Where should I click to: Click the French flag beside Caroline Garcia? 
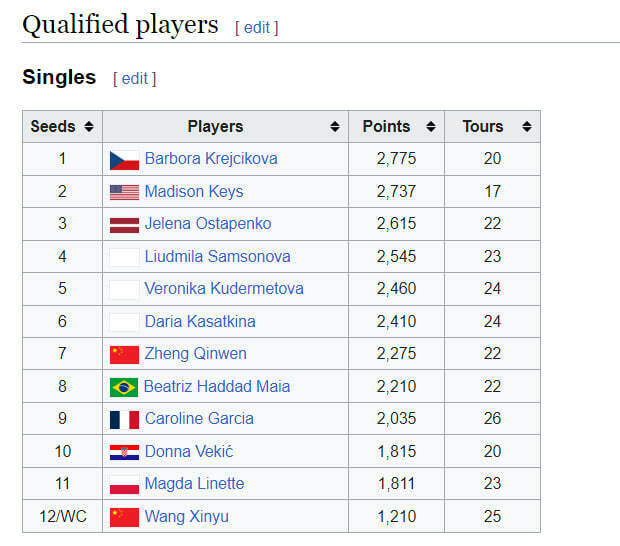[124, 419]
